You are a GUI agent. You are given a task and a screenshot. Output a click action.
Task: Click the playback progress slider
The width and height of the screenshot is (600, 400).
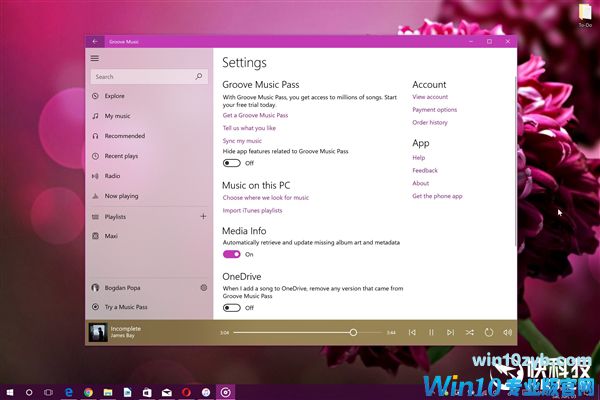pos(307,333)
